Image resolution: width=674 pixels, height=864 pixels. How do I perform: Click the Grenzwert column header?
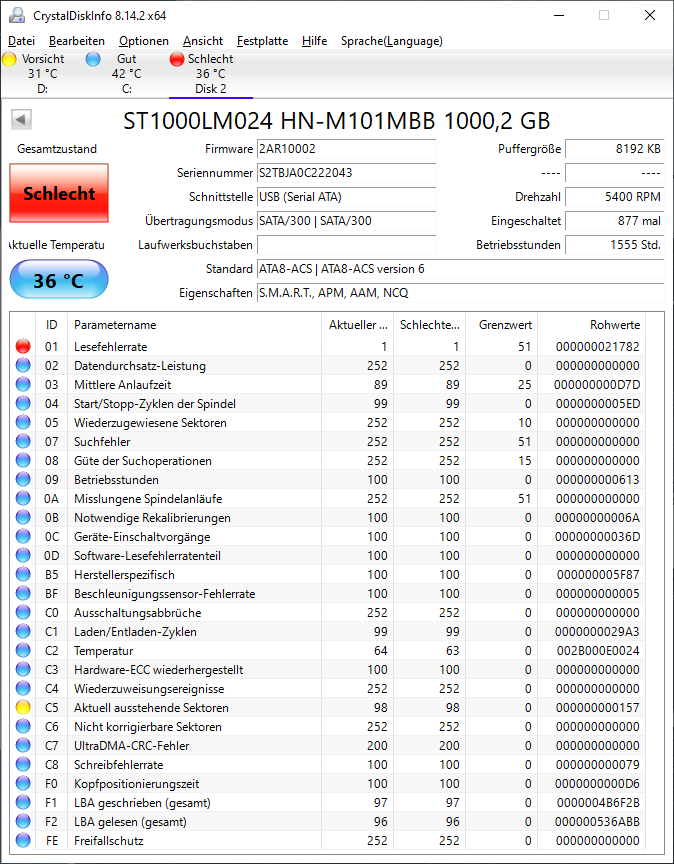pyautogui.click(x=502, y=325)
